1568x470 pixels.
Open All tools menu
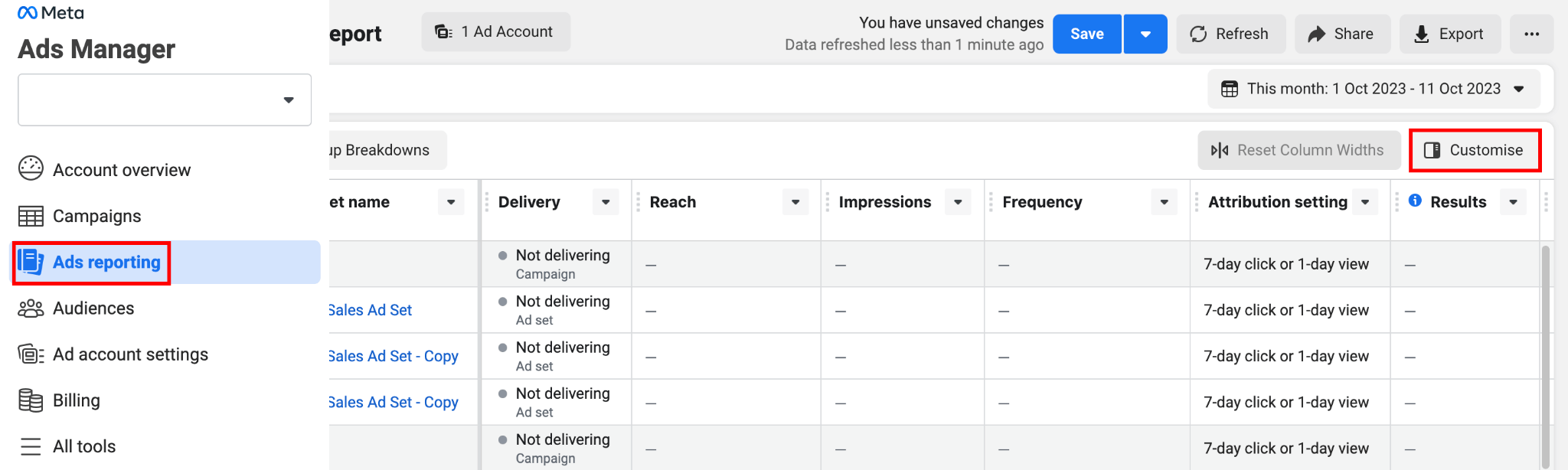pyautogui.click(x=67, y=446)
